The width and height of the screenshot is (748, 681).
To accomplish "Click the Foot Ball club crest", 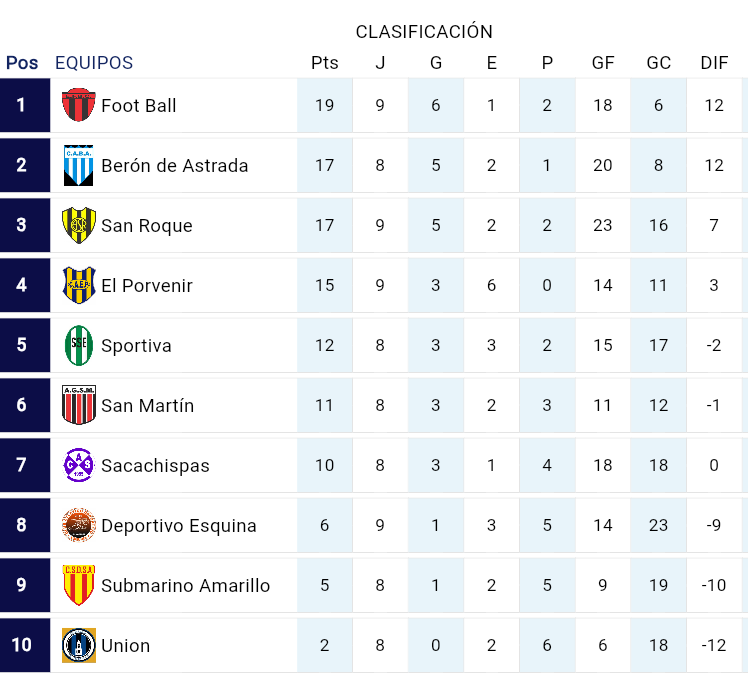I will tap(78, 105).
